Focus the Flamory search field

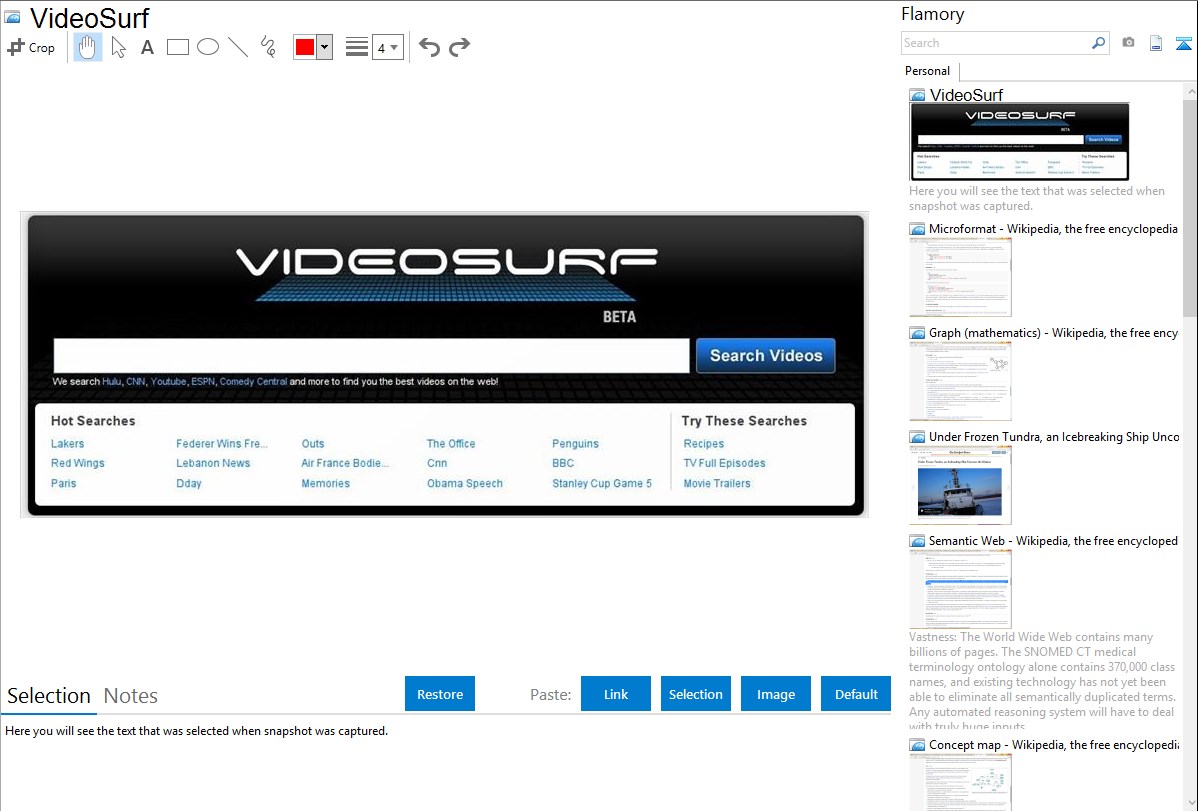tap(996, 43)
